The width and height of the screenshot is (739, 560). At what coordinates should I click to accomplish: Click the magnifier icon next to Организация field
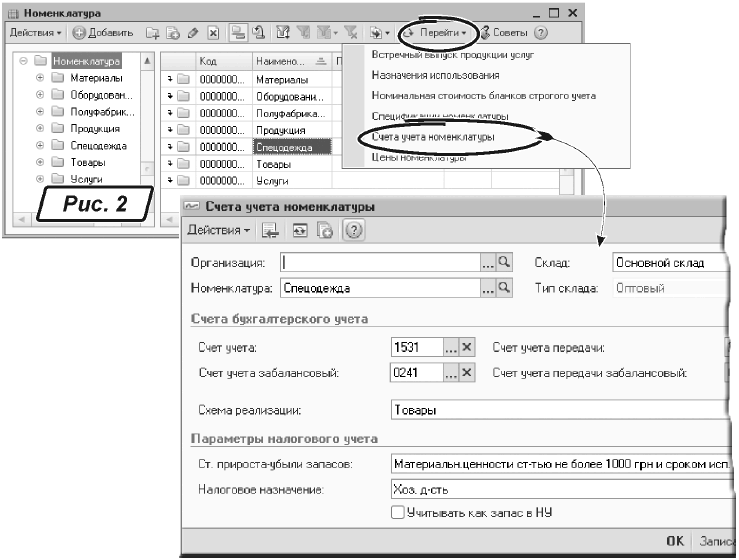pos(504,263)
